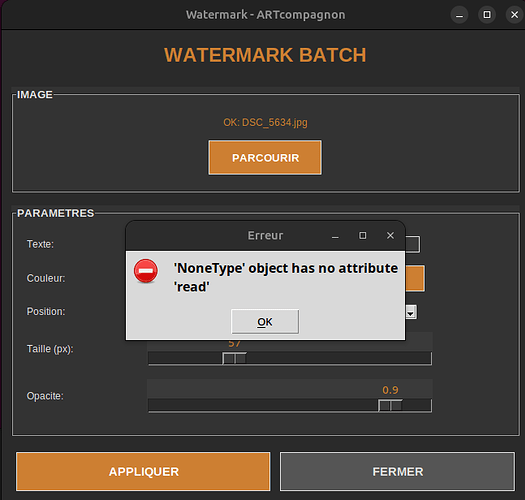Click the red error stop icon
The width and height of the screenshot is (525, 500).
click(x=146, y=271)
